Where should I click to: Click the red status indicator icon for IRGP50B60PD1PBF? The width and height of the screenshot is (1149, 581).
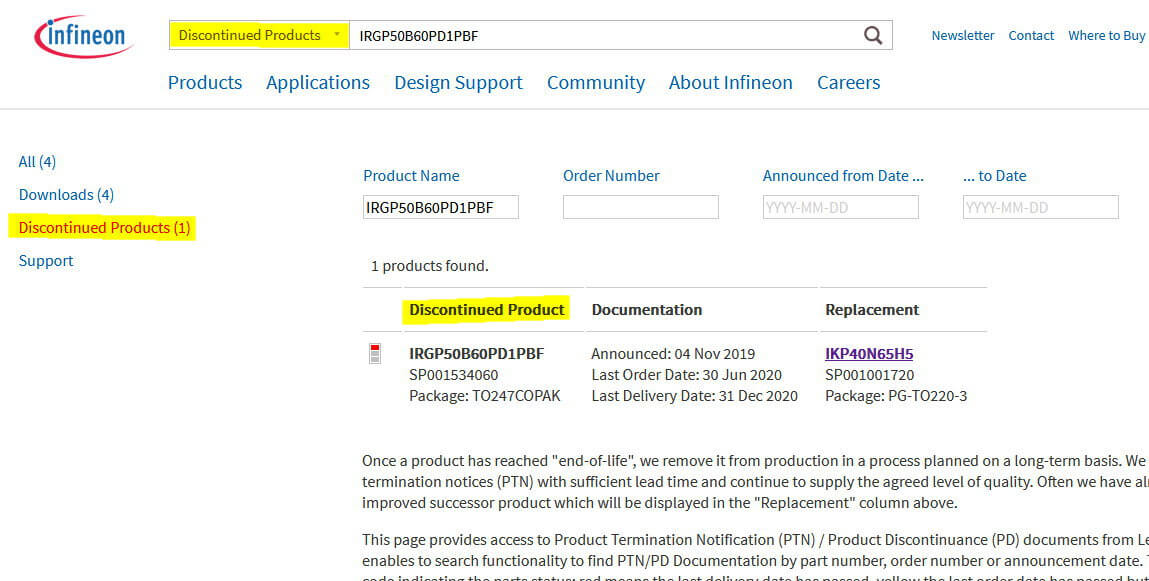[374, 354]
